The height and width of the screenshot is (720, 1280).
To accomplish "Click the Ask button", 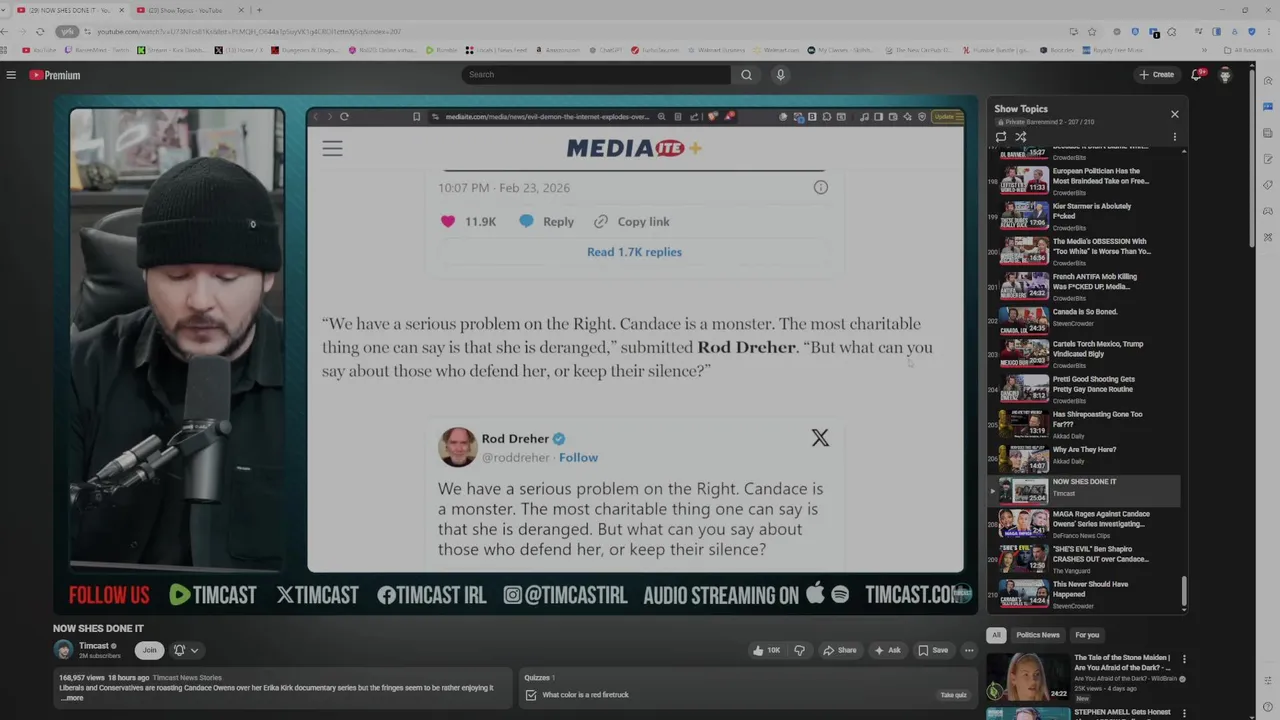I will 887,650.
